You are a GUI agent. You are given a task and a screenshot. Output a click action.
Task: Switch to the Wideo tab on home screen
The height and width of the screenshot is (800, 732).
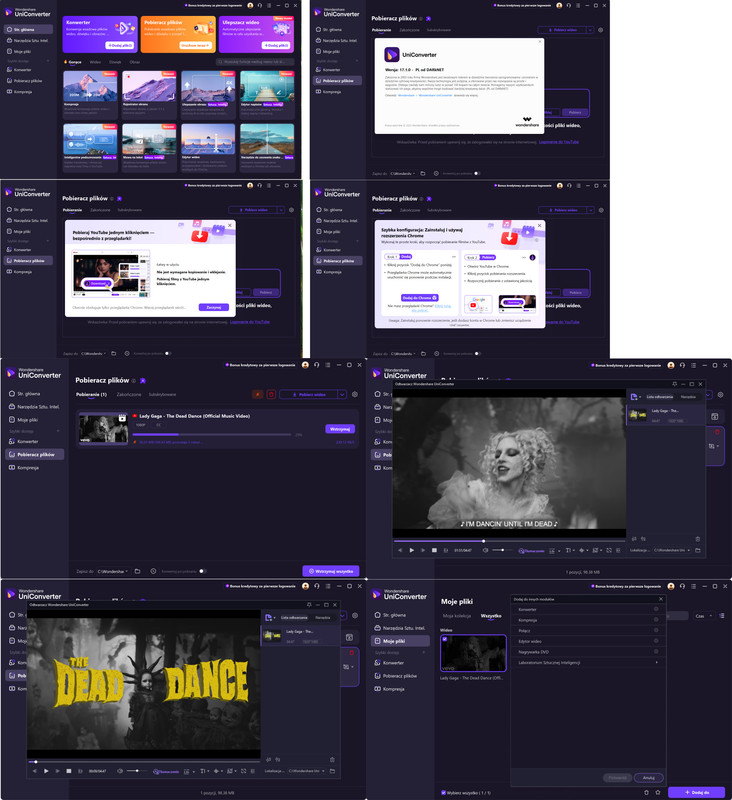[95, 62]
